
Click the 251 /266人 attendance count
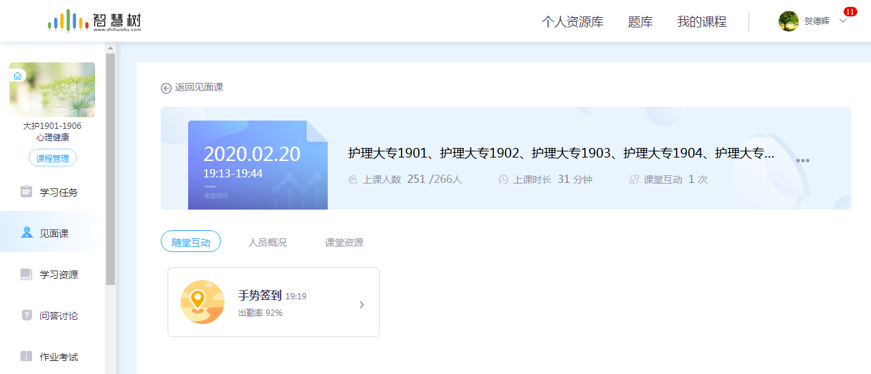point(434,179)
